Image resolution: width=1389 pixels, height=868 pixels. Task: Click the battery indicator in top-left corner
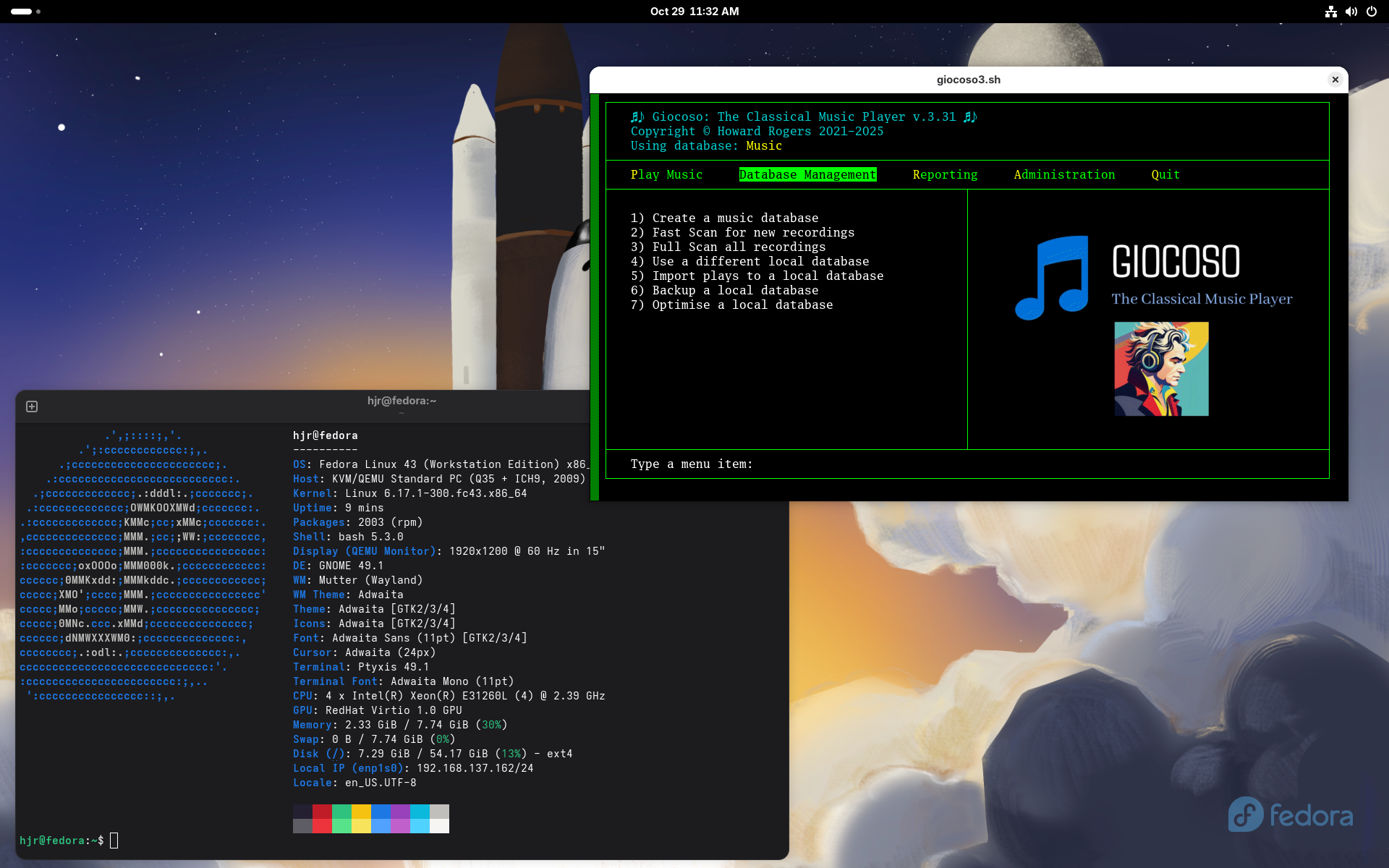(22, 12)
